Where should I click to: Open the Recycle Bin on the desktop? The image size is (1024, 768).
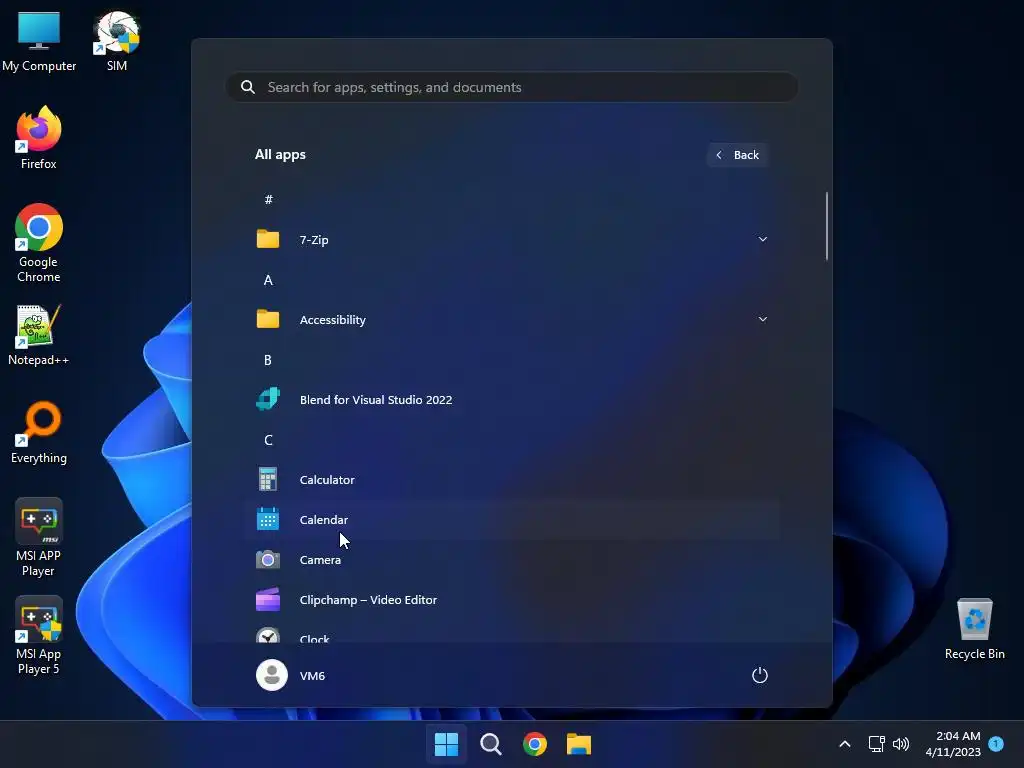974,628
